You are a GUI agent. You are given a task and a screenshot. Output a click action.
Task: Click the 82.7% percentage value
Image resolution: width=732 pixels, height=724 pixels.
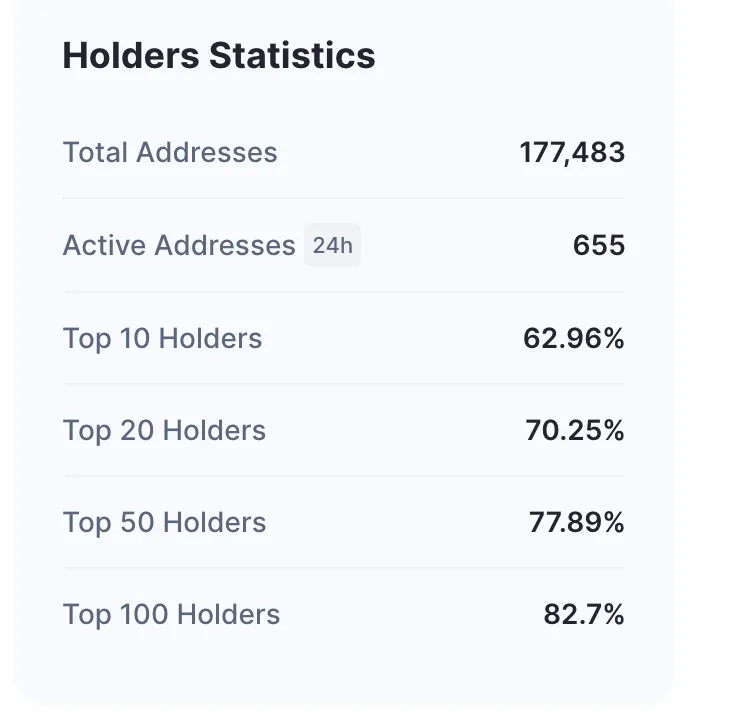pyautogui.click(x=584, y=614)
